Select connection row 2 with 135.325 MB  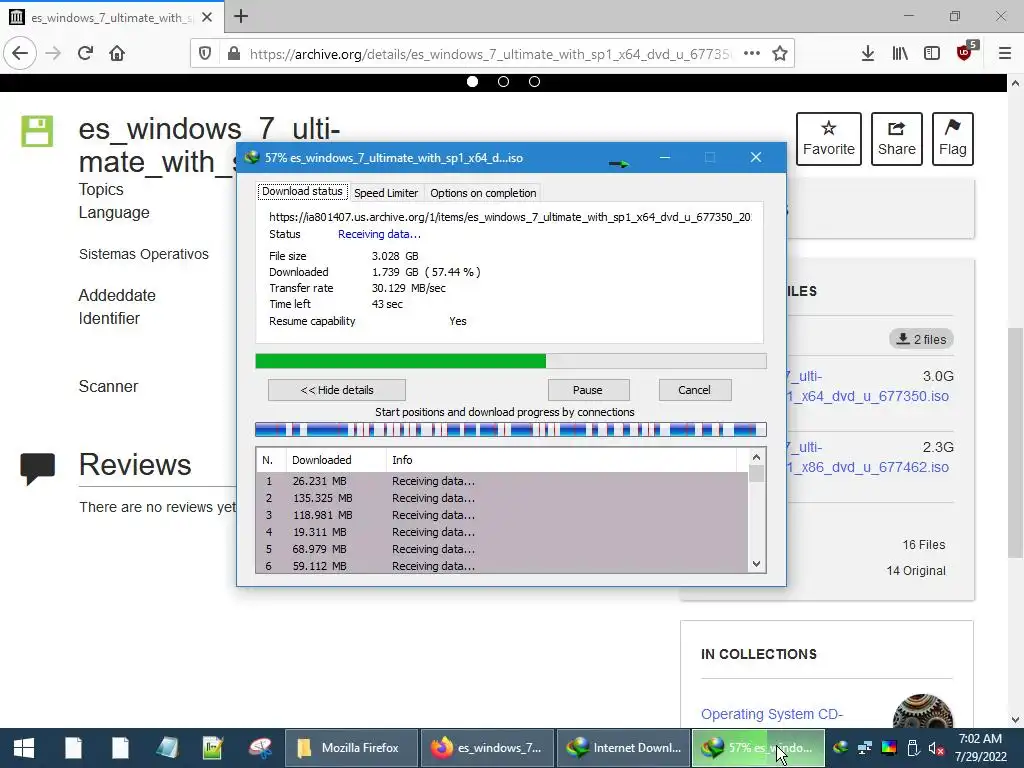tap(502, 498)
